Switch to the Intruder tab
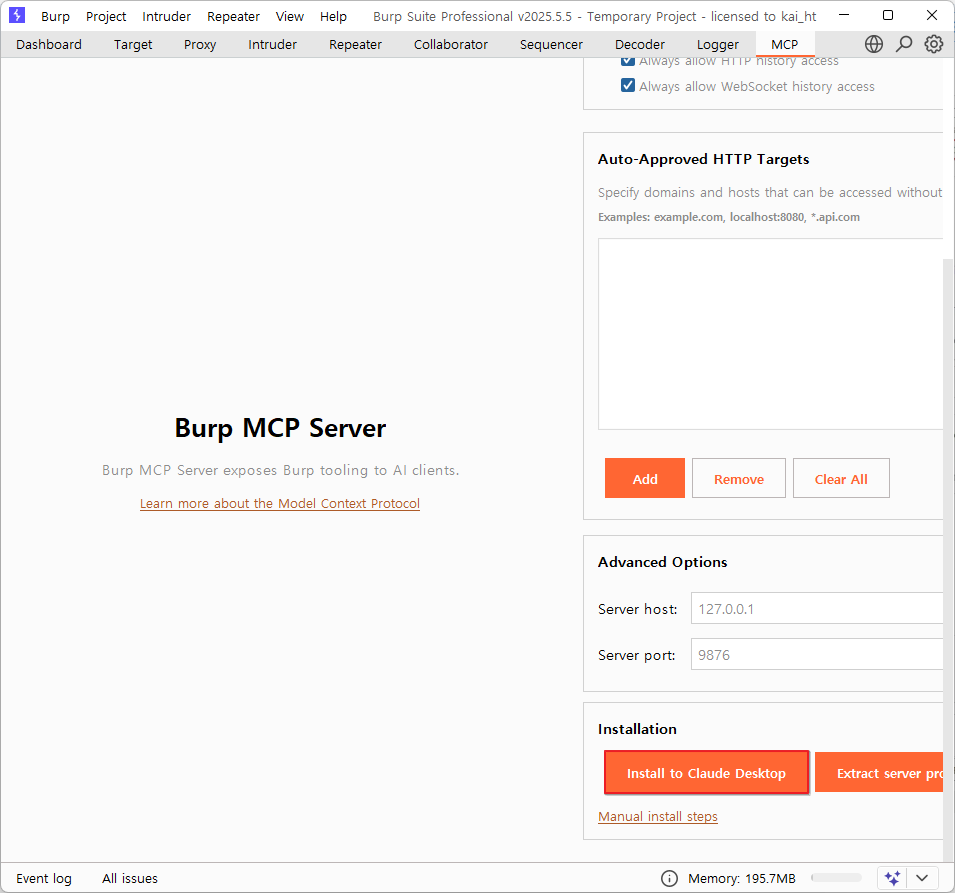955x893 pixels. (272, 44)
